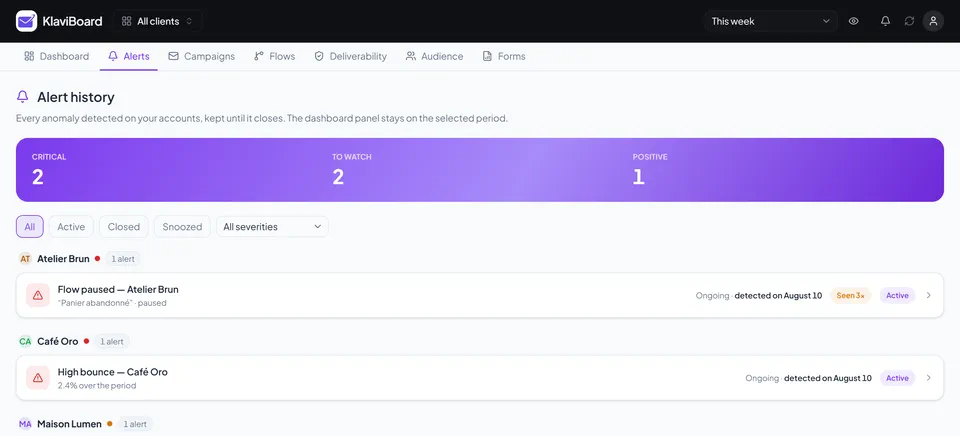Switch to the Audience tab
This screenshot has width=960, height=436.
434,56
